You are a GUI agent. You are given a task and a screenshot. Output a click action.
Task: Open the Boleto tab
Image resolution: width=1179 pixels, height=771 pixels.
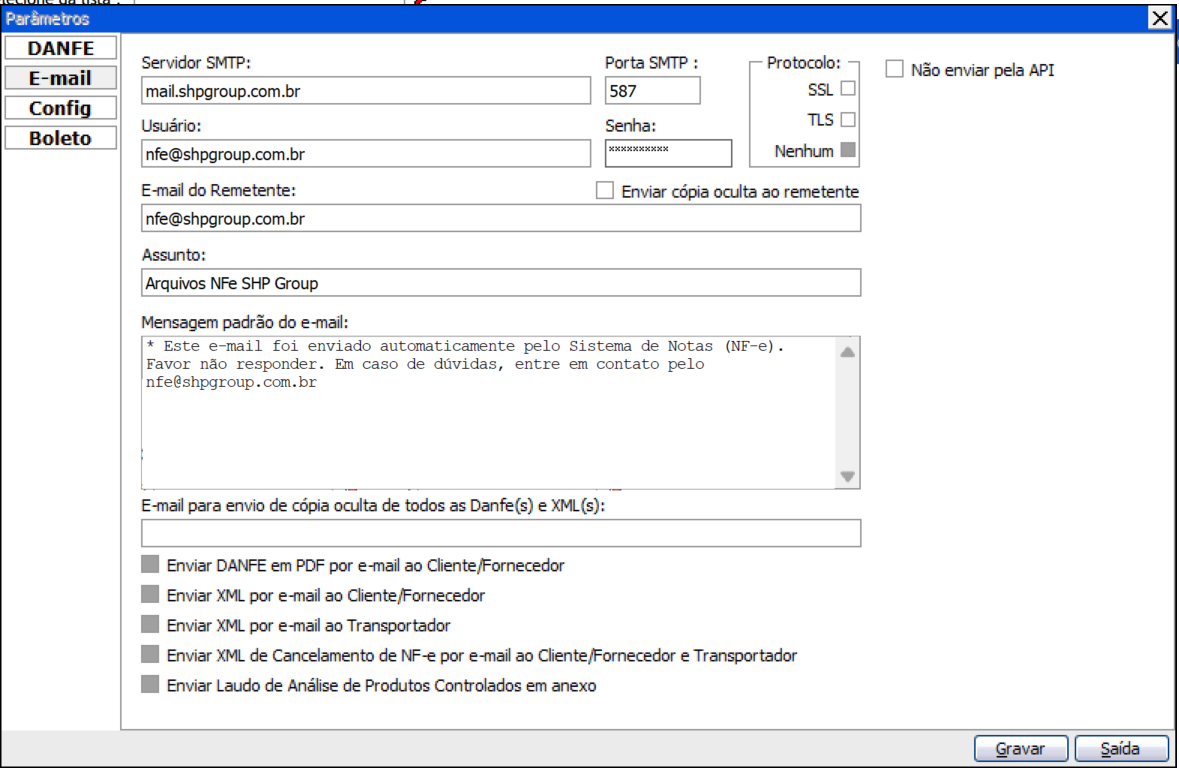[x=60, y=138]
